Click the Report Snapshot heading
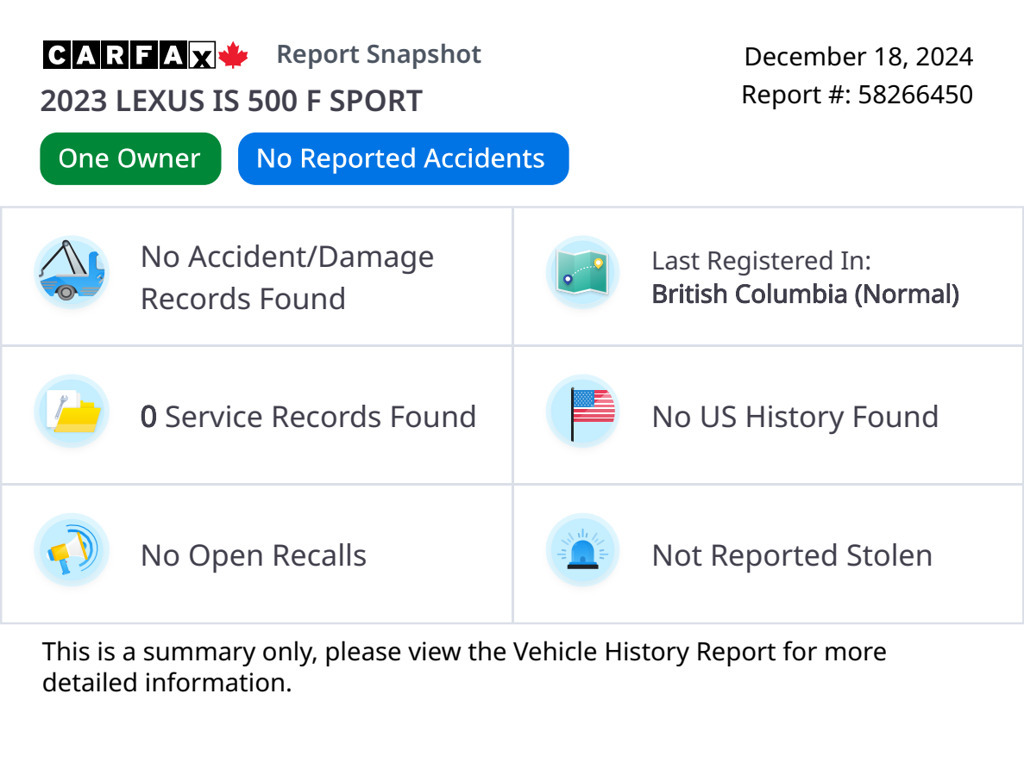The width and height of the screenshot is (1024, 768). 379,55
